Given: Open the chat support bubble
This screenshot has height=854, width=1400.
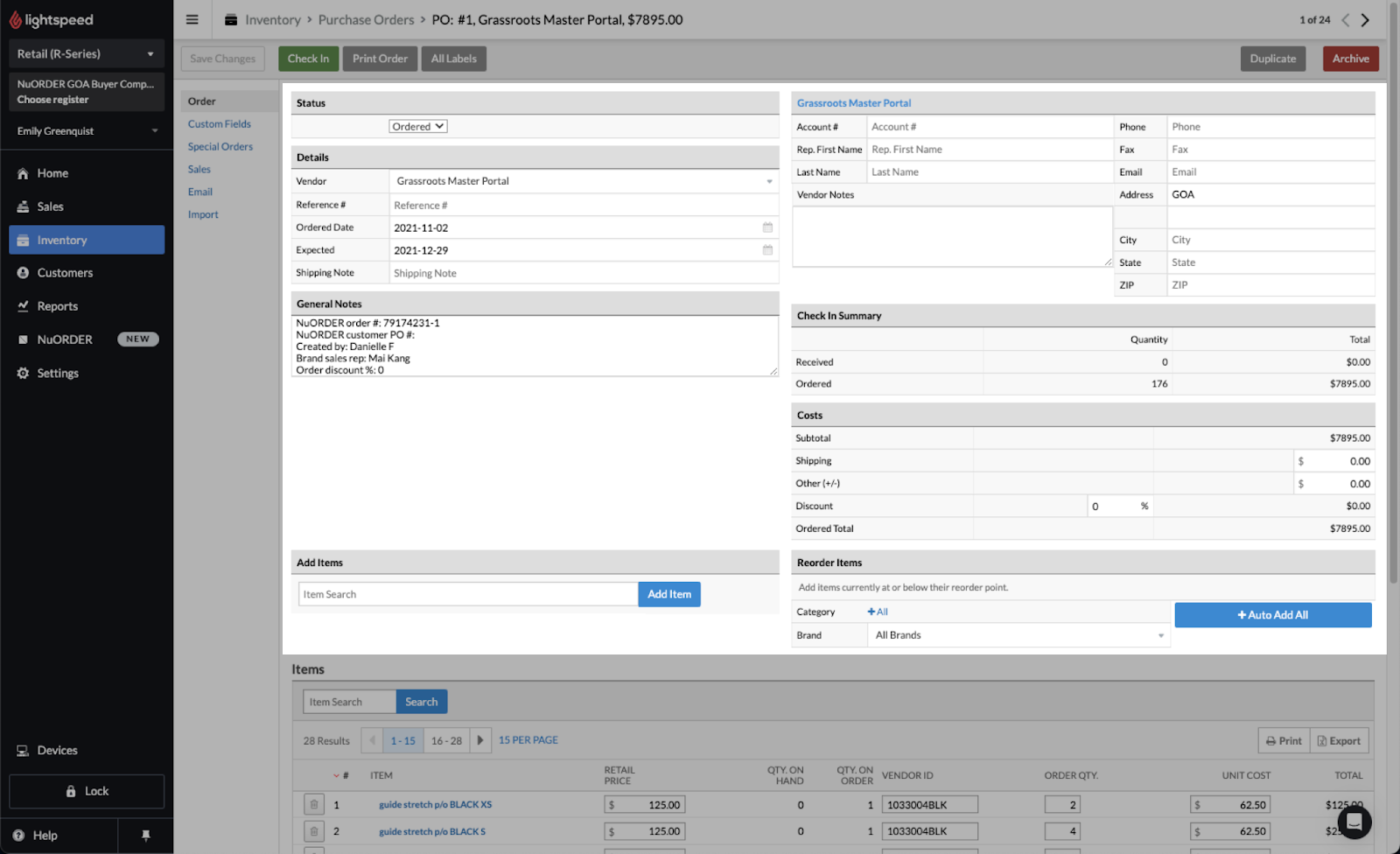Looking at the screenshot, I should 1354,822.
